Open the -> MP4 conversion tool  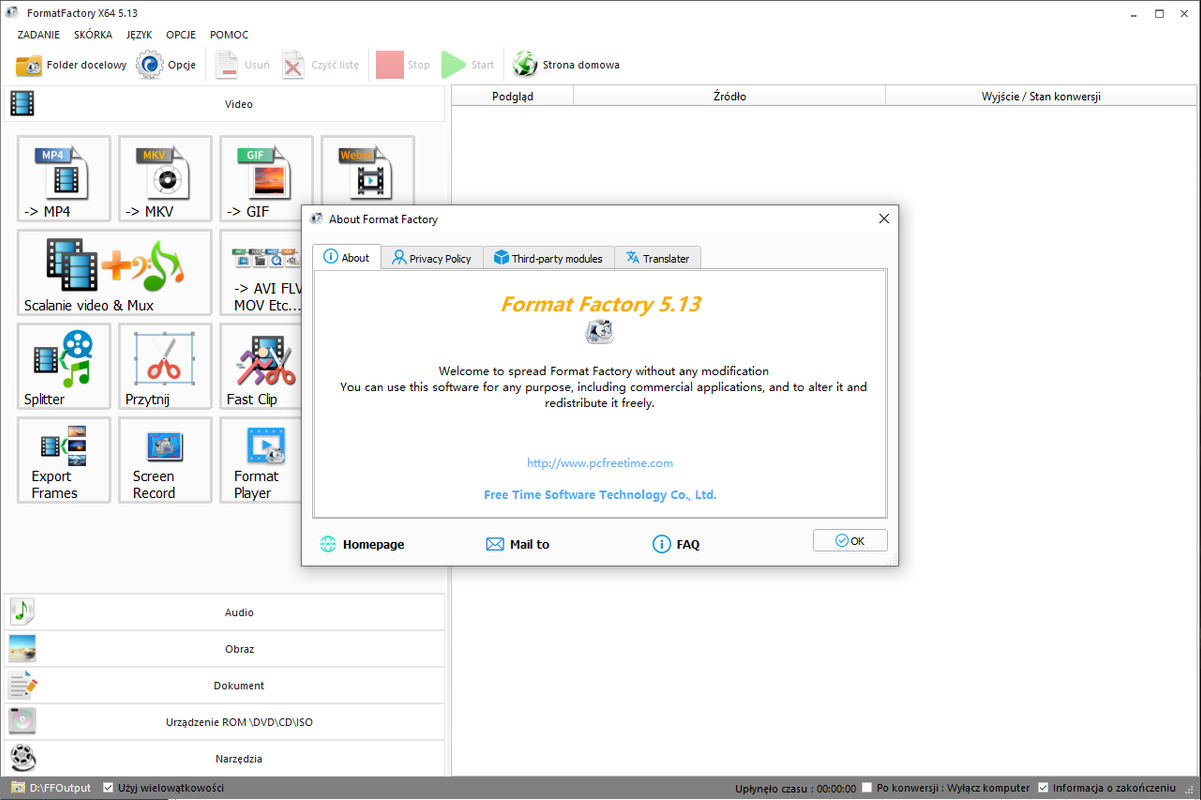(x=64, y=179)
